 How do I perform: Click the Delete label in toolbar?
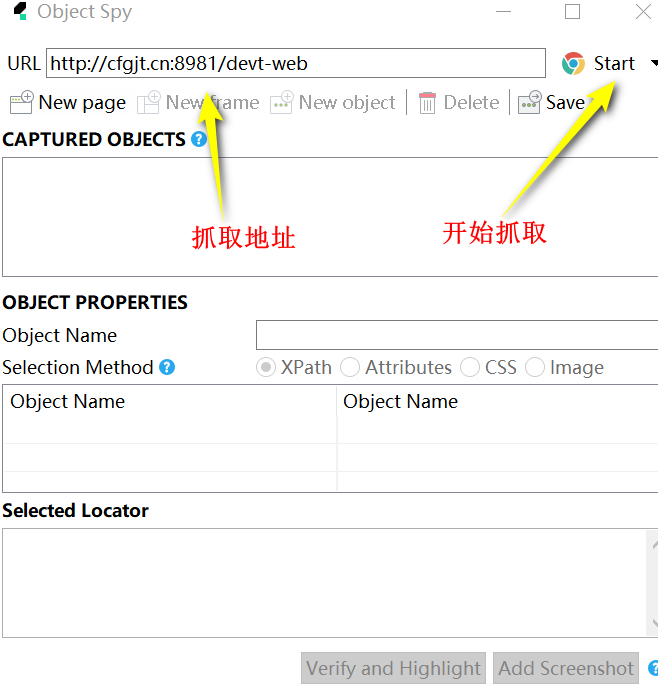tap(471, 103)
